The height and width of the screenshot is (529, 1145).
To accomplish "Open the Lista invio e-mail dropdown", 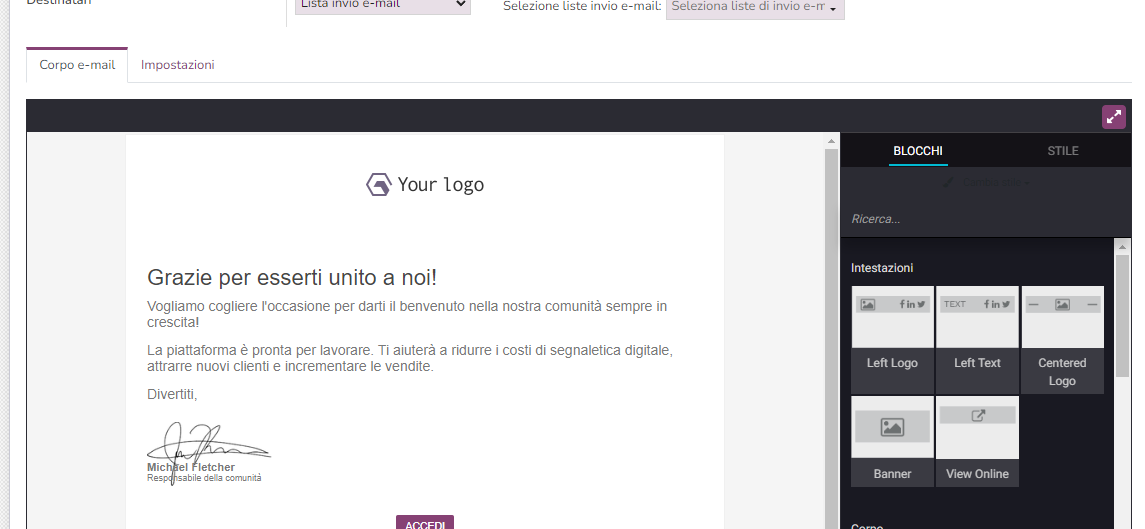I will tap(382, 5).
